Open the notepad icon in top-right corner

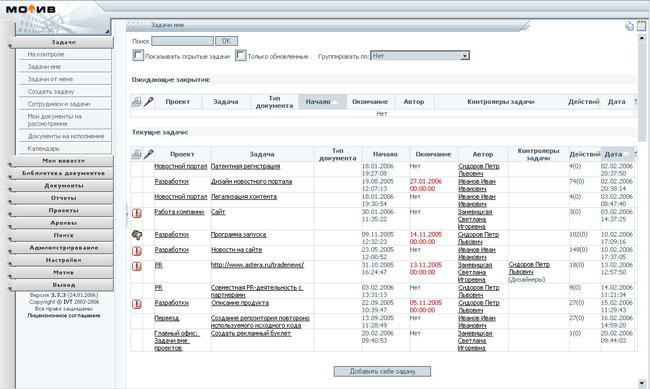[641, 26]
